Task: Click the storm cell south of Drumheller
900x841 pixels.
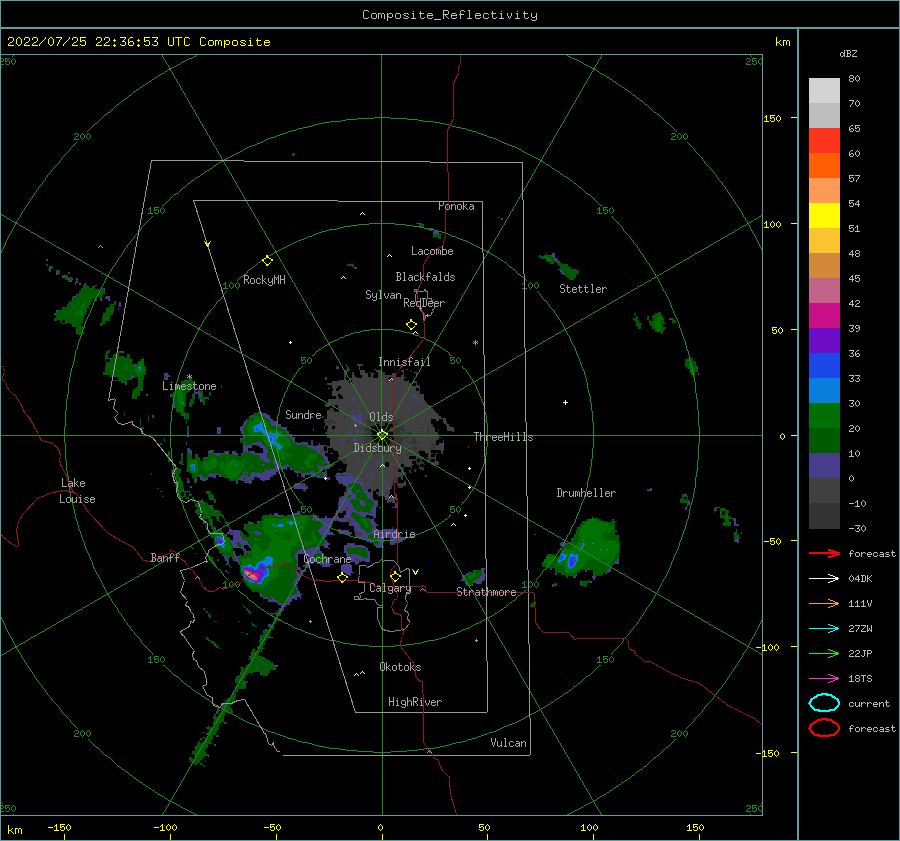Action: [x=583, y=549]
